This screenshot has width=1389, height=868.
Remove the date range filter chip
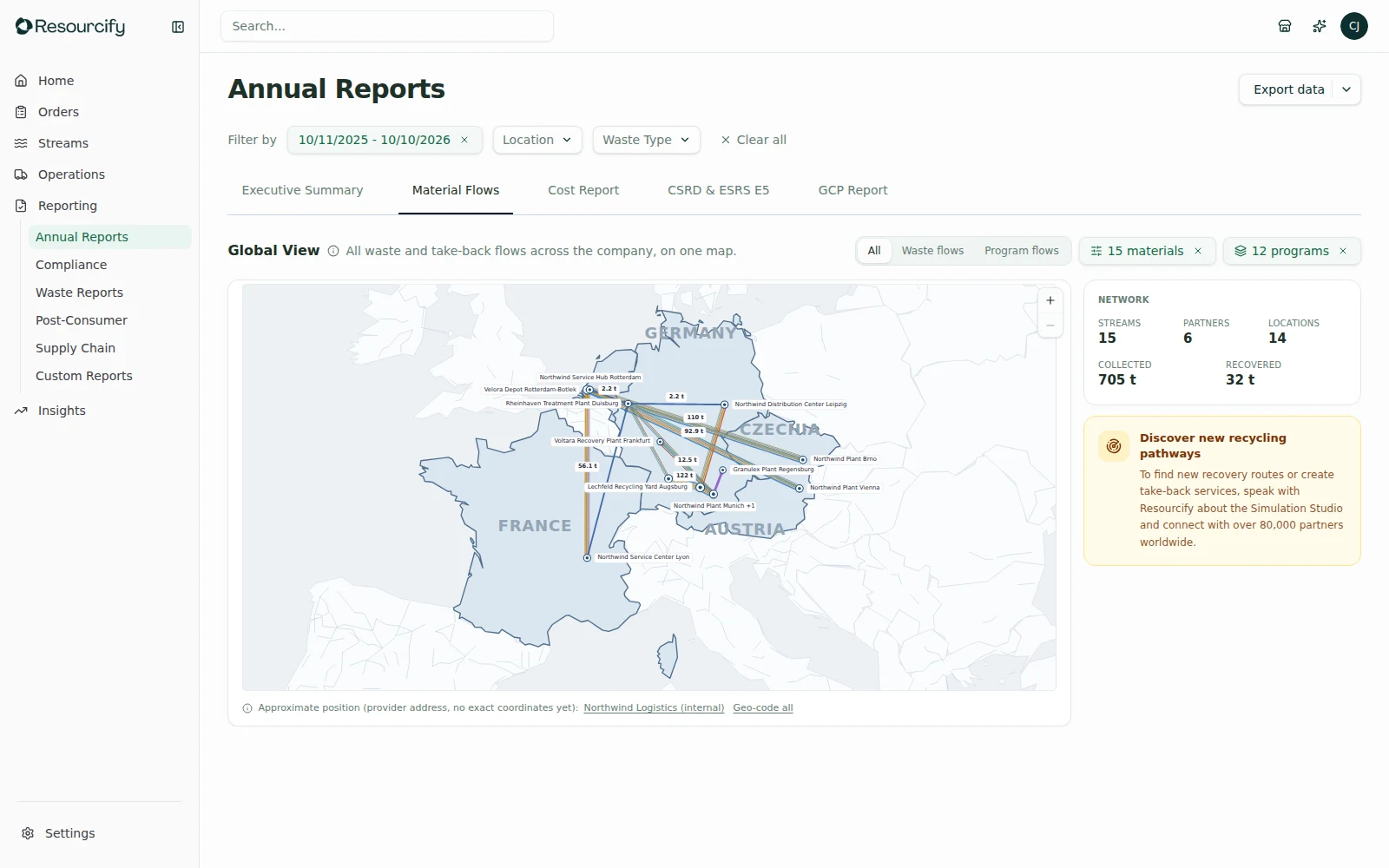point(464,140)
